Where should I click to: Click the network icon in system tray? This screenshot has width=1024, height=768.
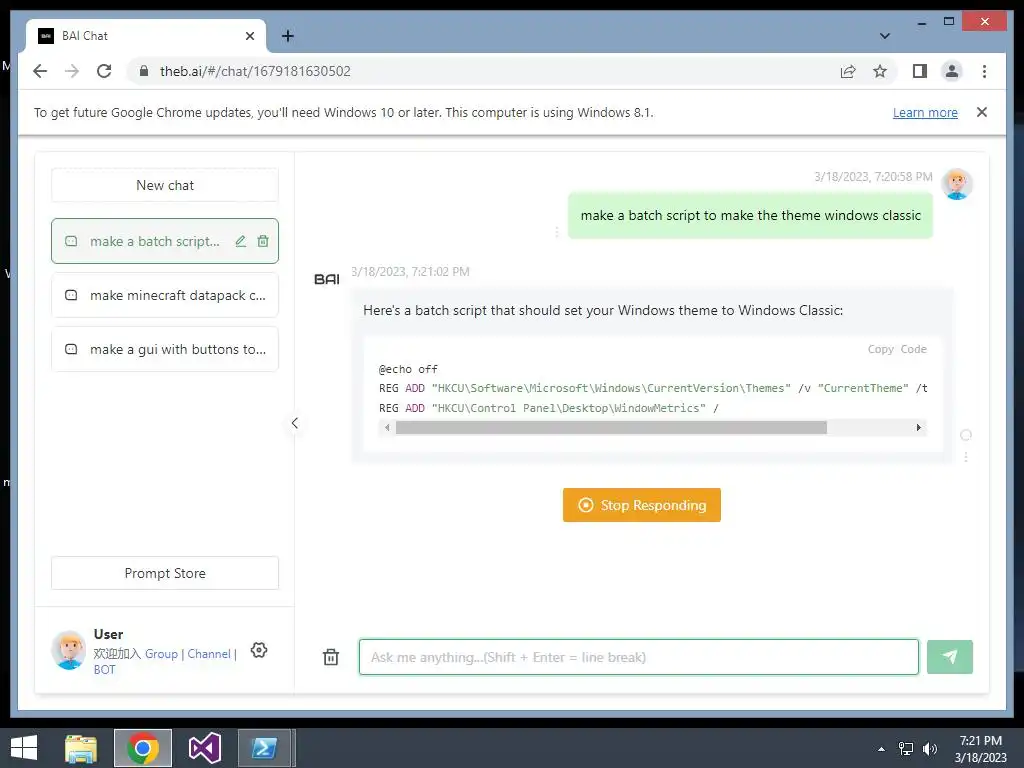point(906,749)
